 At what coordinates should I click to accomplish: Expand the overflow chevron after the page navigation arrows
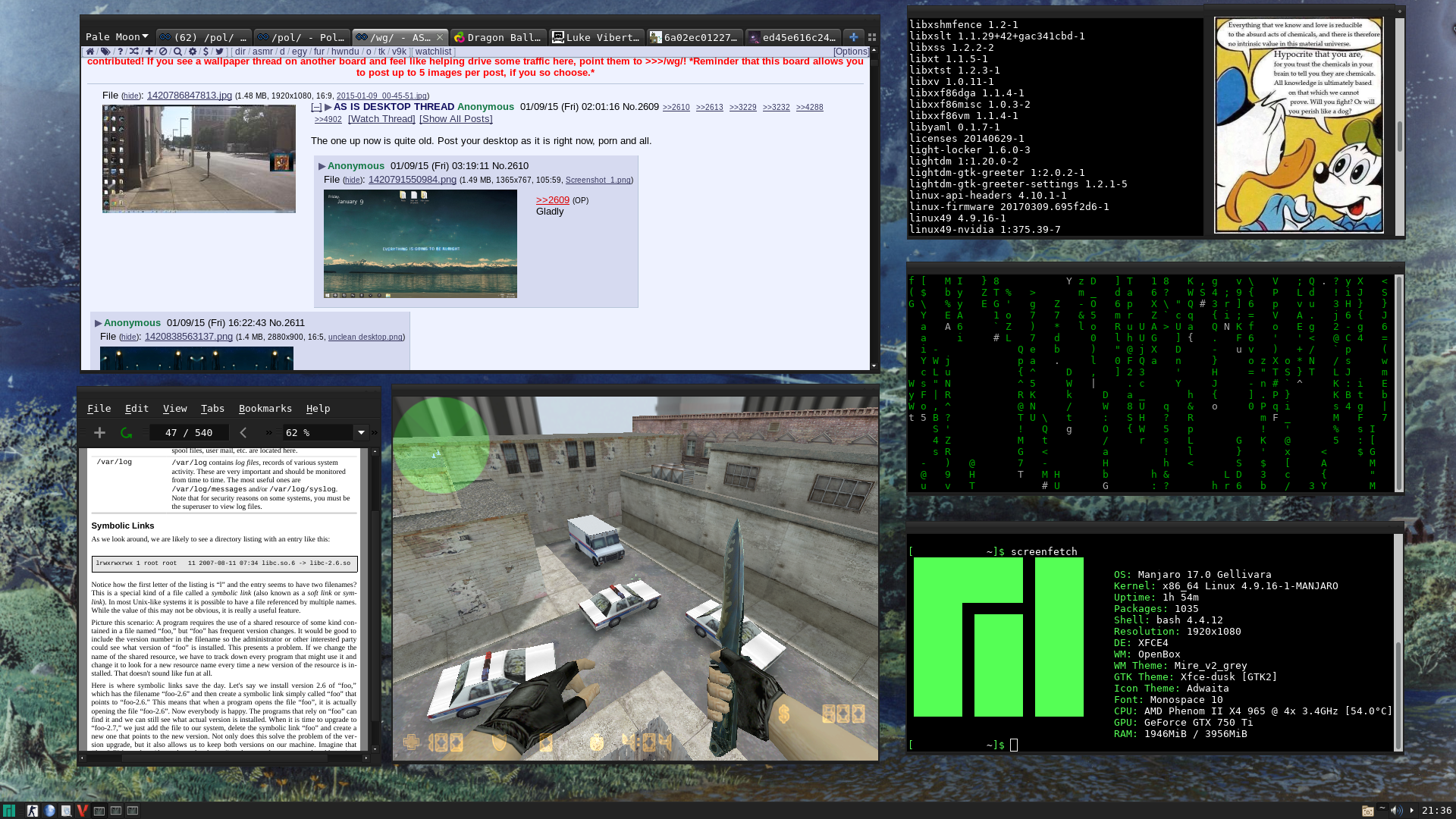[x=268, y=432]
